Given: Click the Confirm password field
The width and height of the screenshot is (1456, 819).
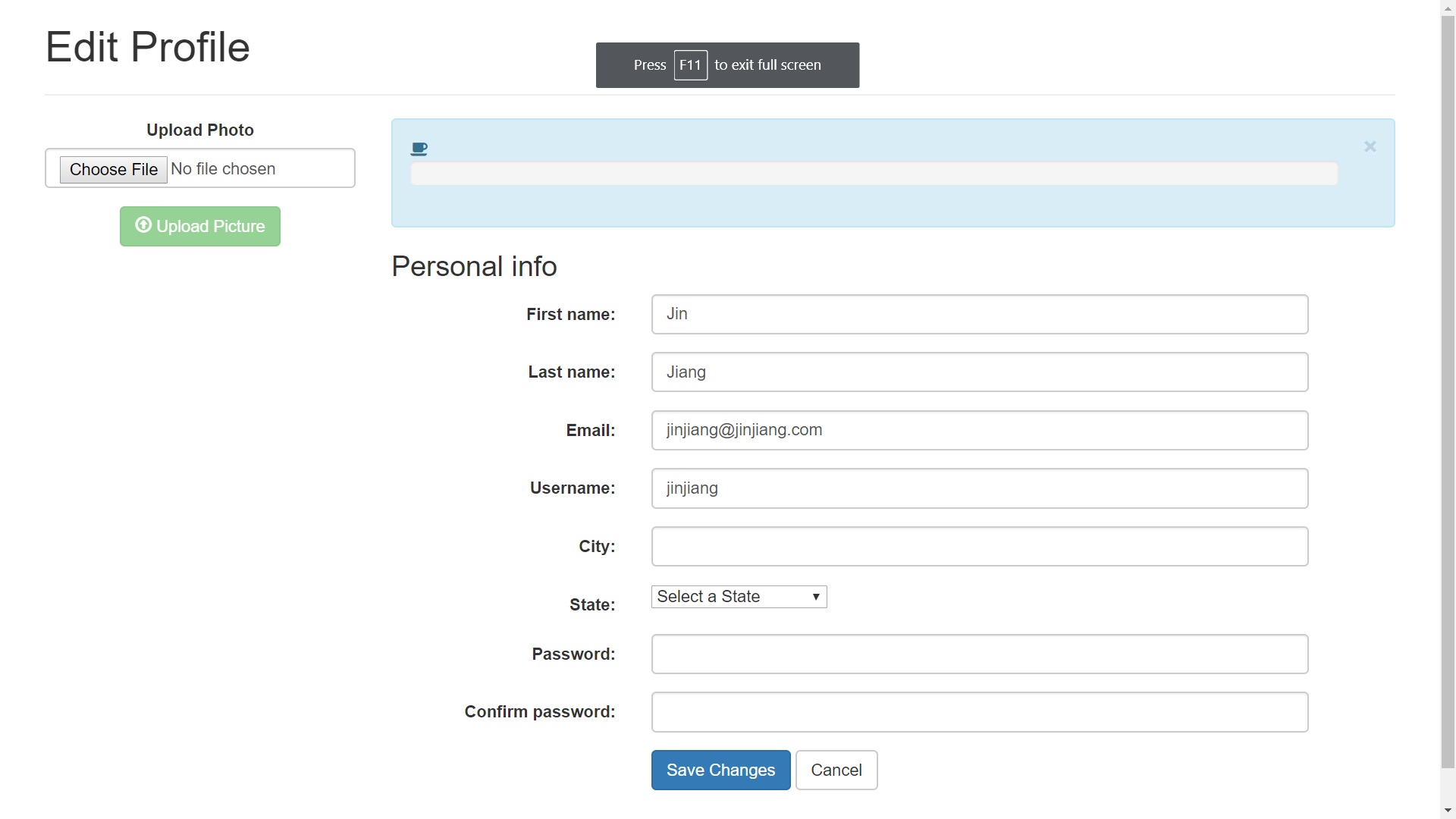Looking at the screenshot, I should click(x=979, y=712).
